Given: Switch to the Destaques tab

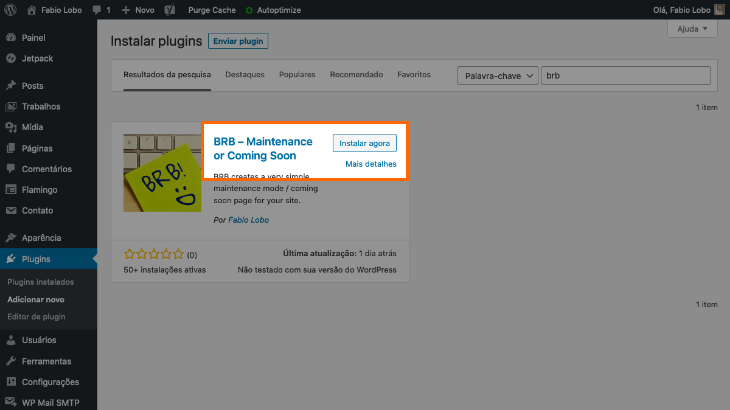Looking at the screenshot, I should point(245,74).
